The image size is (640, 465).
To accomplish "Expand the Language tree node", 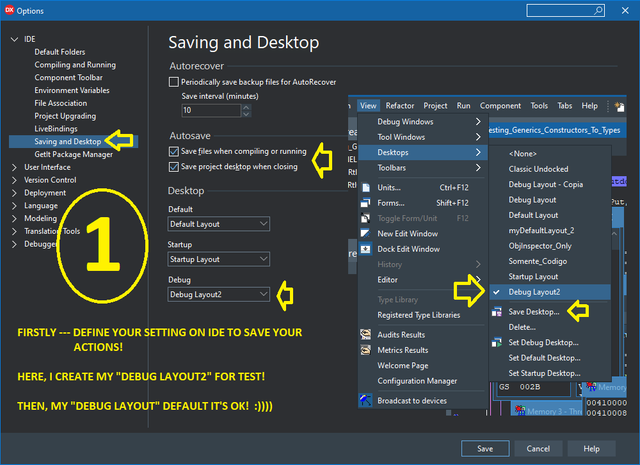I will tap(15, 206).
